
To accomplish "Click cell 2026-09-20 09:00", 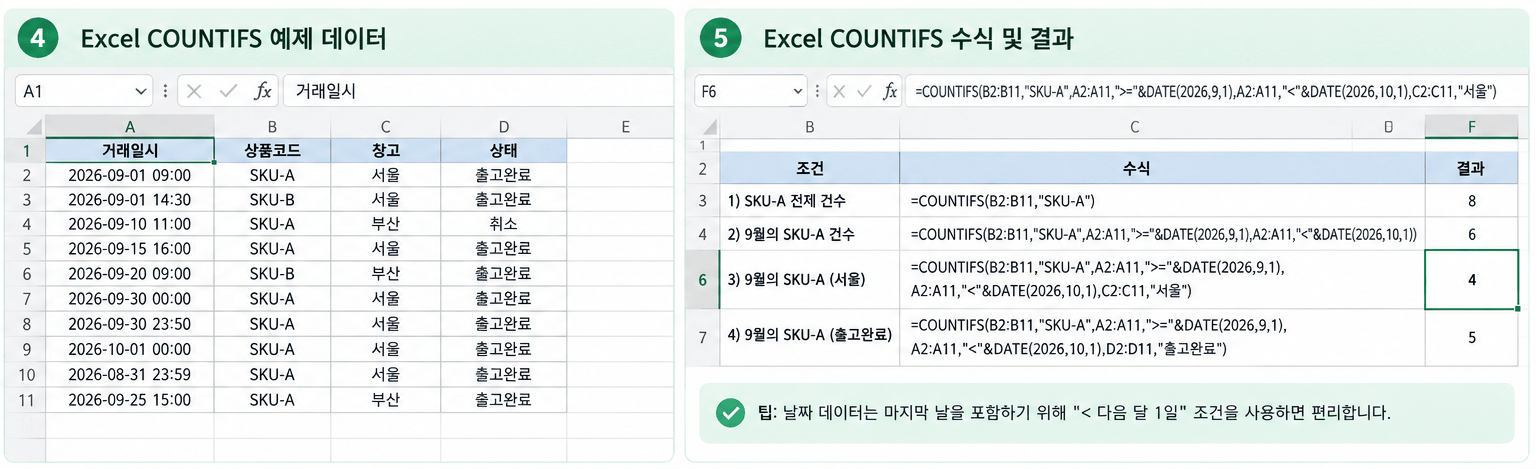I will pos(130,273).
